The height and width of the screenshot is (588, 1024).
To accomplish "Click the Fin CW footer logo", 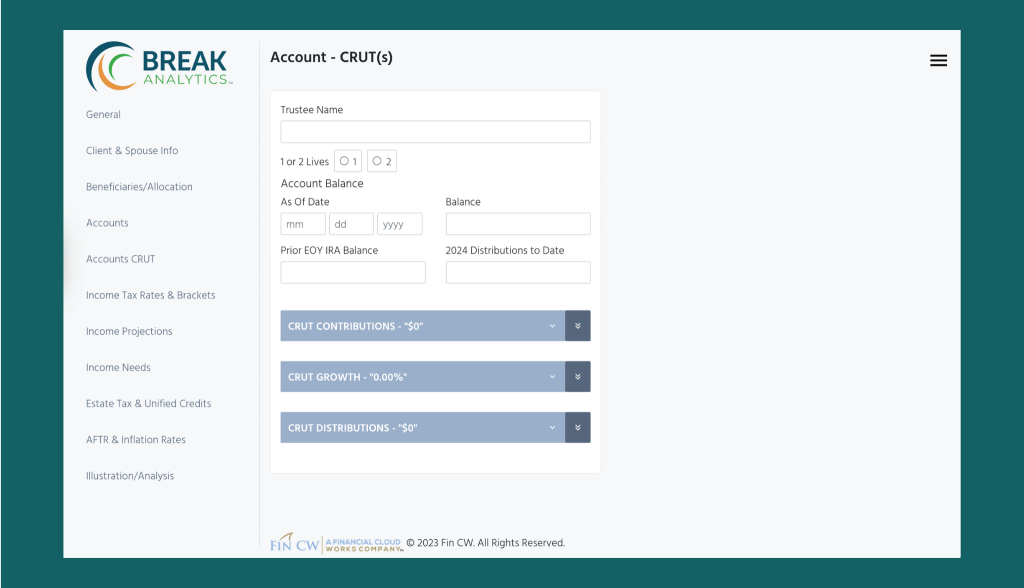I will tap(336, 543).
